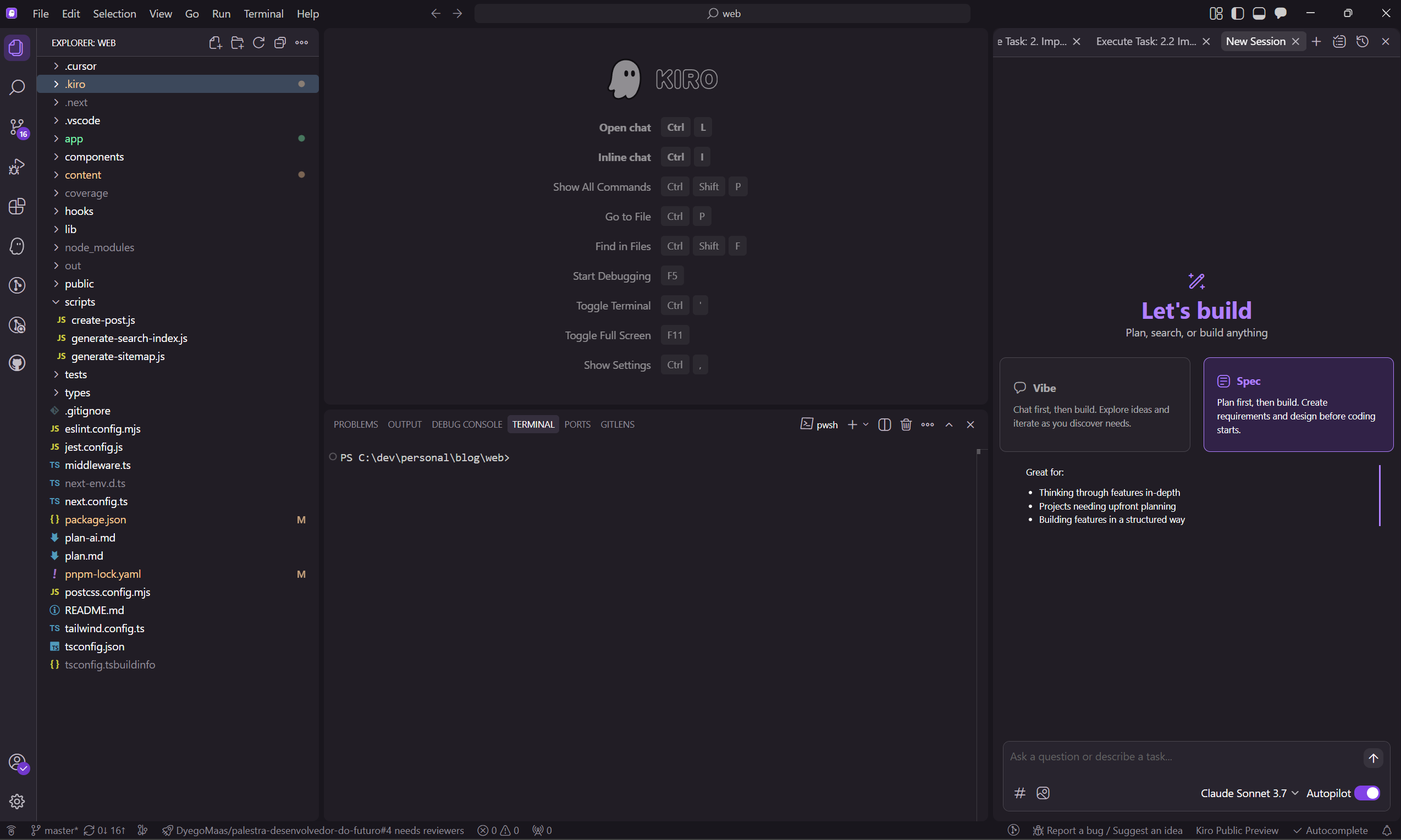
Task: Open the Claude Sonnet 3.7 model dropdown
Action: (x=1249, y=793)
